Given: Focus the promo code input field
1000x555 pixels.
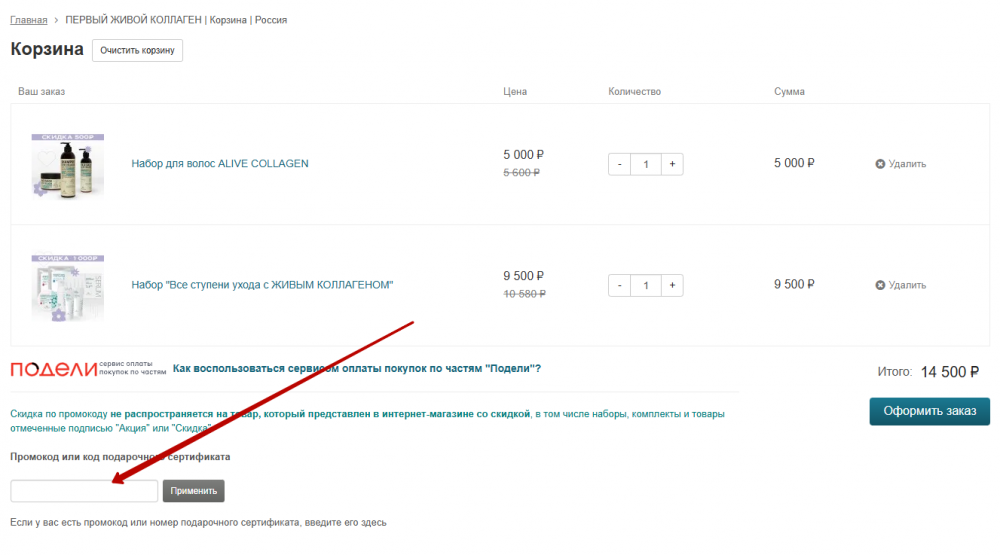Looking at the screenshot, I should click(x=84, y=491).
